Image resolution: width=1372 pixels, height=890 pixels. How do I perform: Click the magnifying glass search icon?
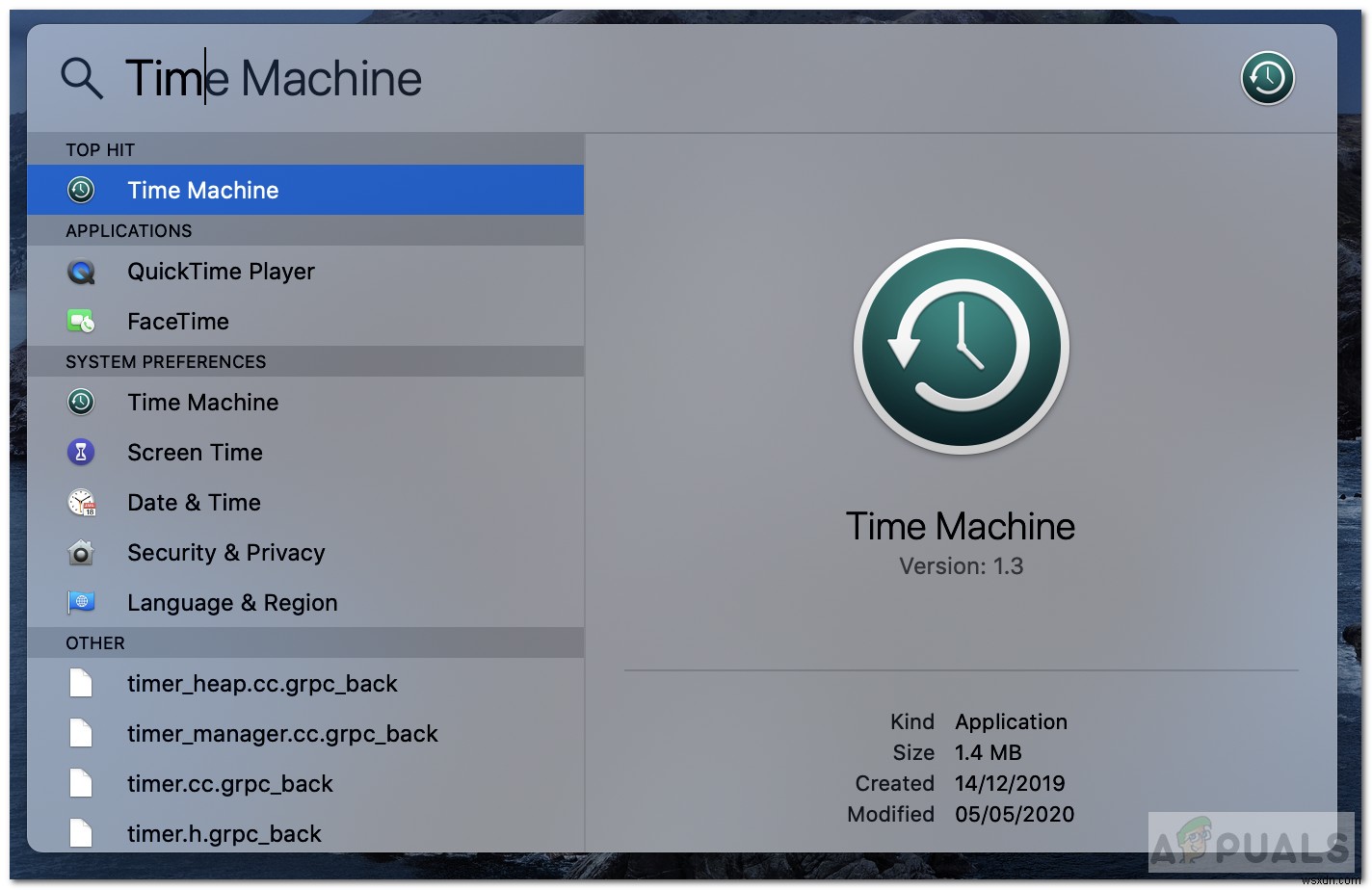(x=82, y=78)
